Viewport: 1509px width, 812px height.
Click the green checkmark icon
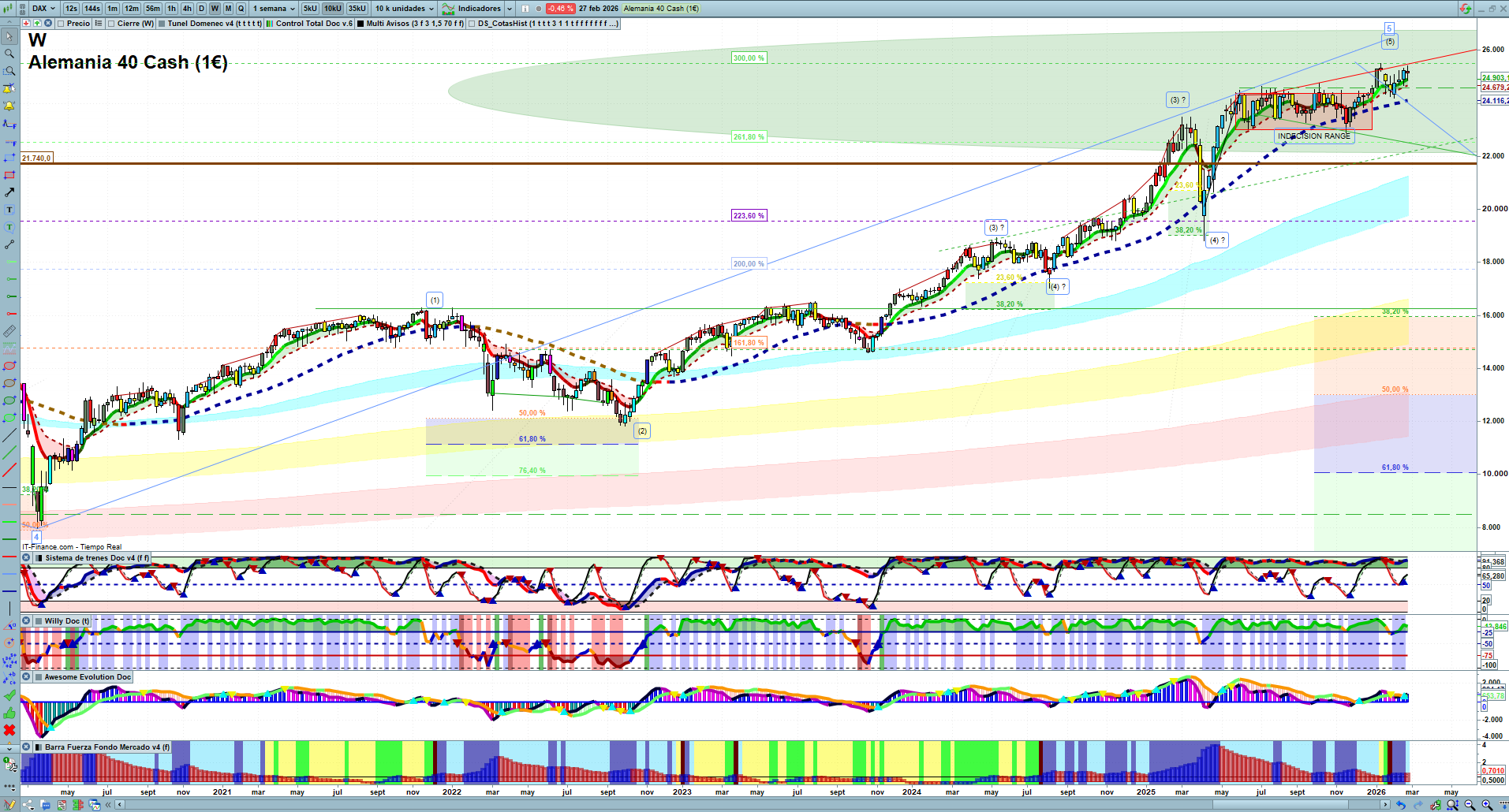[x=9, y=695]
